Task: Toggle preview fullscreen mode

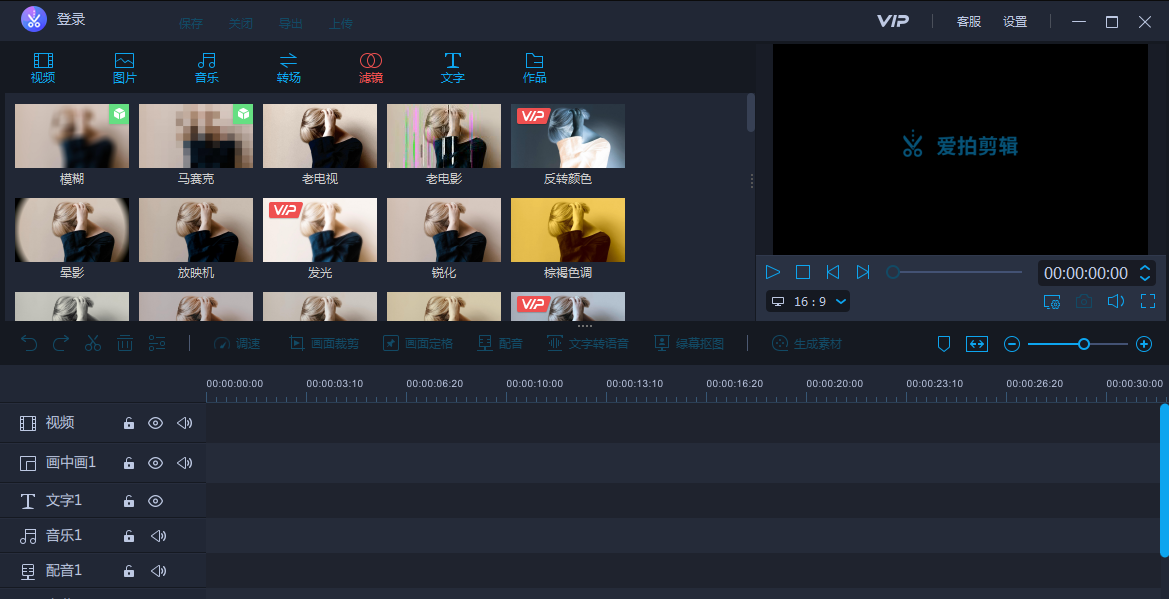Action: pyautogui.click(x=1147, y=300)
